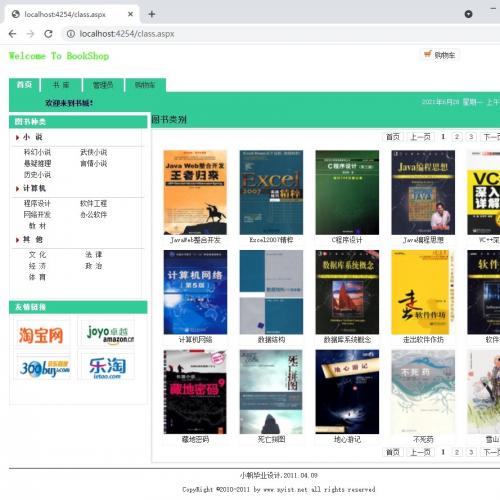Screen dimensions: 500x500
Task: Open the 藏地密码 book cover
Action: [195, 392]
